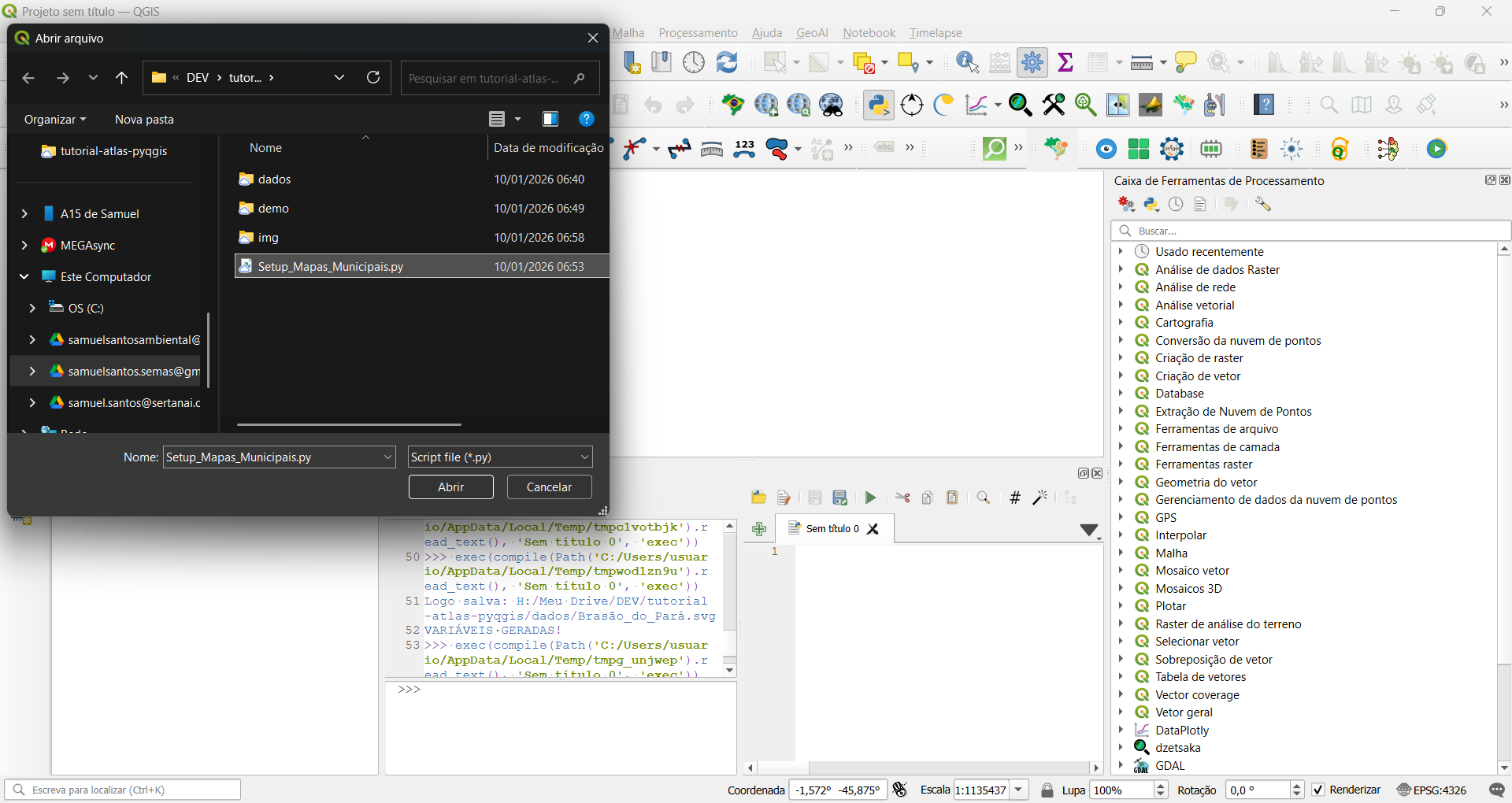1512x803 pixels.
Task: Toggle the preview pane in file dialog
Action: [550, 119]
